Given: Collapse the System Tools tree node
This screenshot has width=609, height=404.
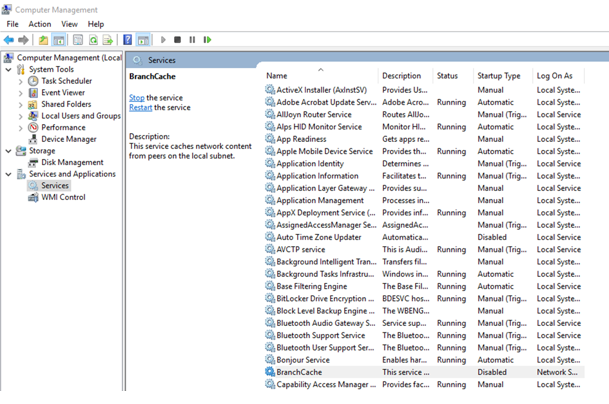Looking at the screenshot, I should [9, 70].
